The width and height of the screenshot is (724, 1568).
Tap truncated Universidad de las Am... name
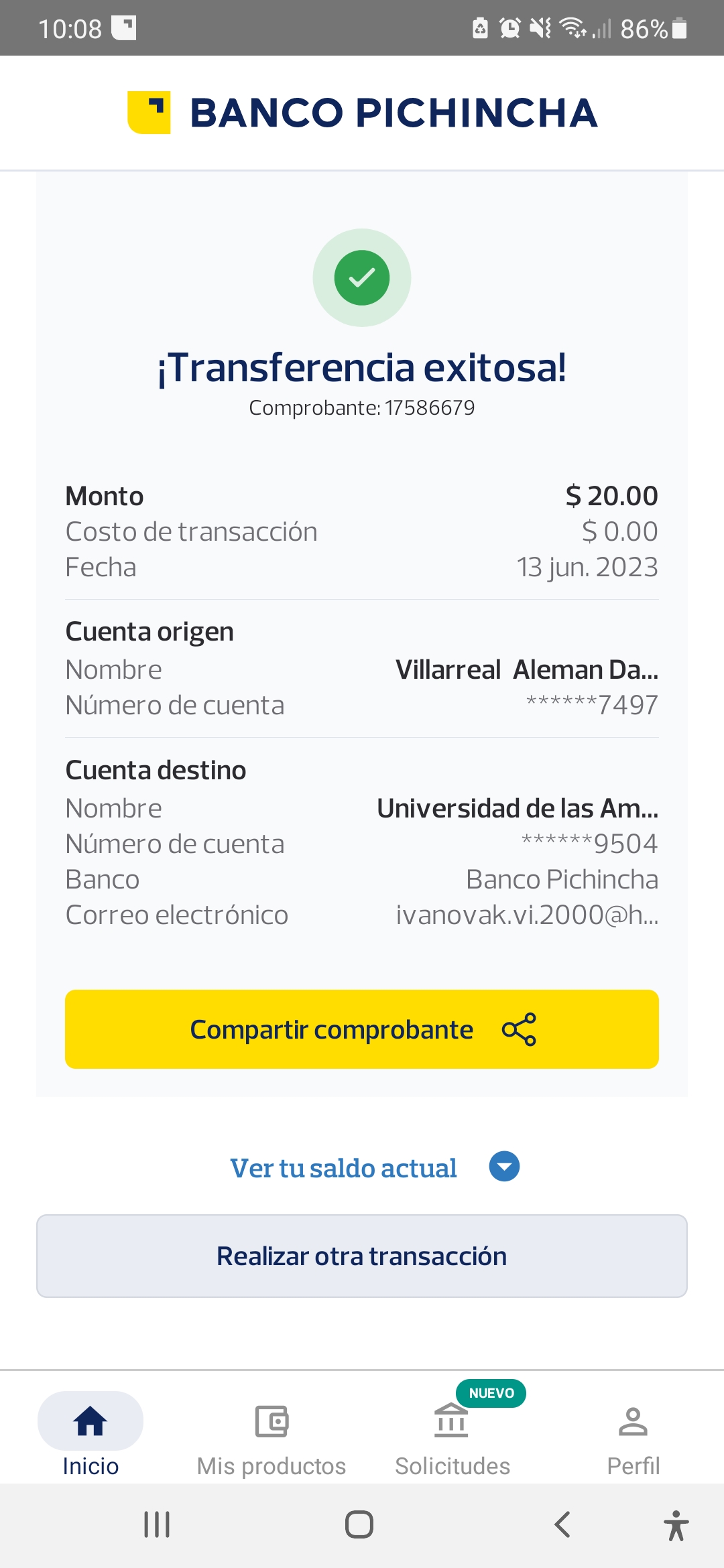(518, 808)
